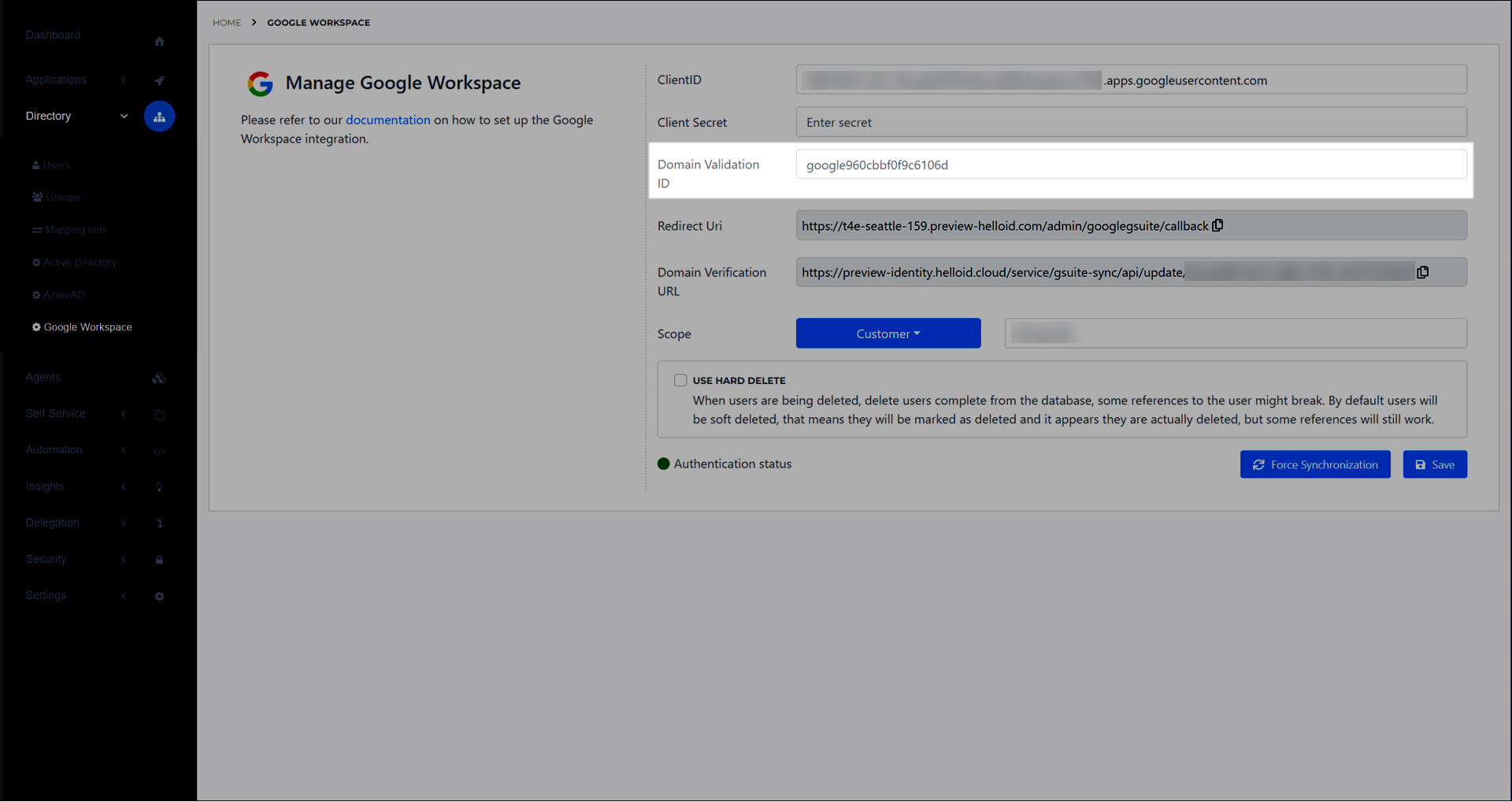Collapse the Directory menu chevron
The width and height of the screenshot is (1512, 802).
coord(124,116)
